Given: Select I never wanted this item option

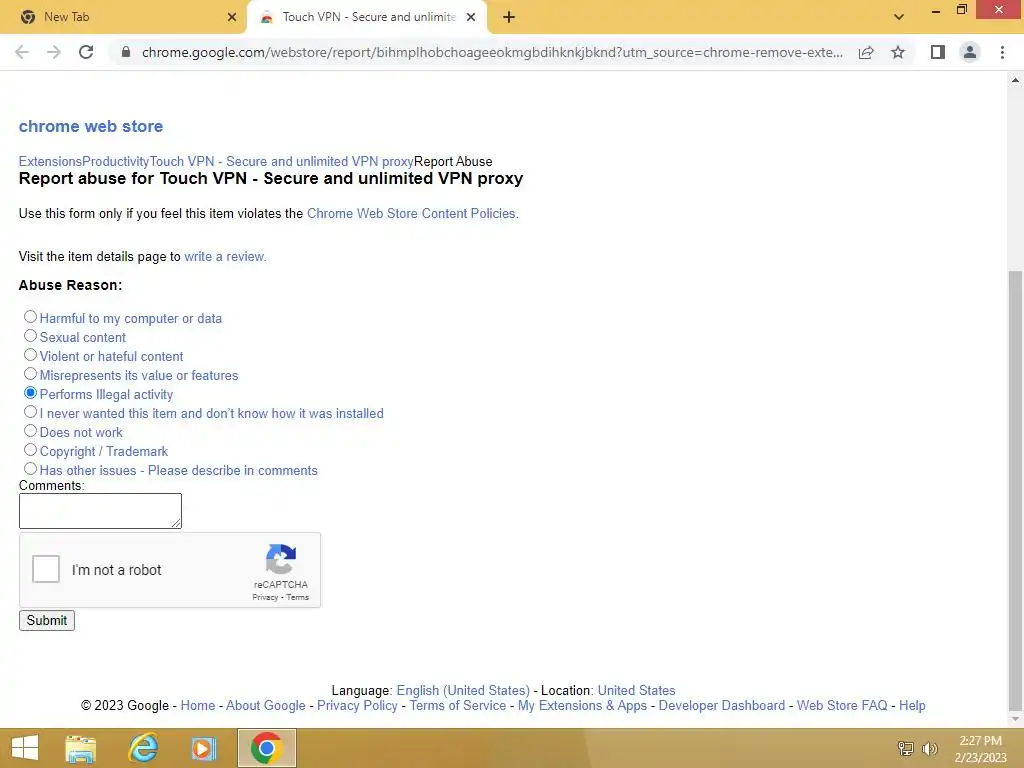Looking at the screenshot, I should click(30, 412).
